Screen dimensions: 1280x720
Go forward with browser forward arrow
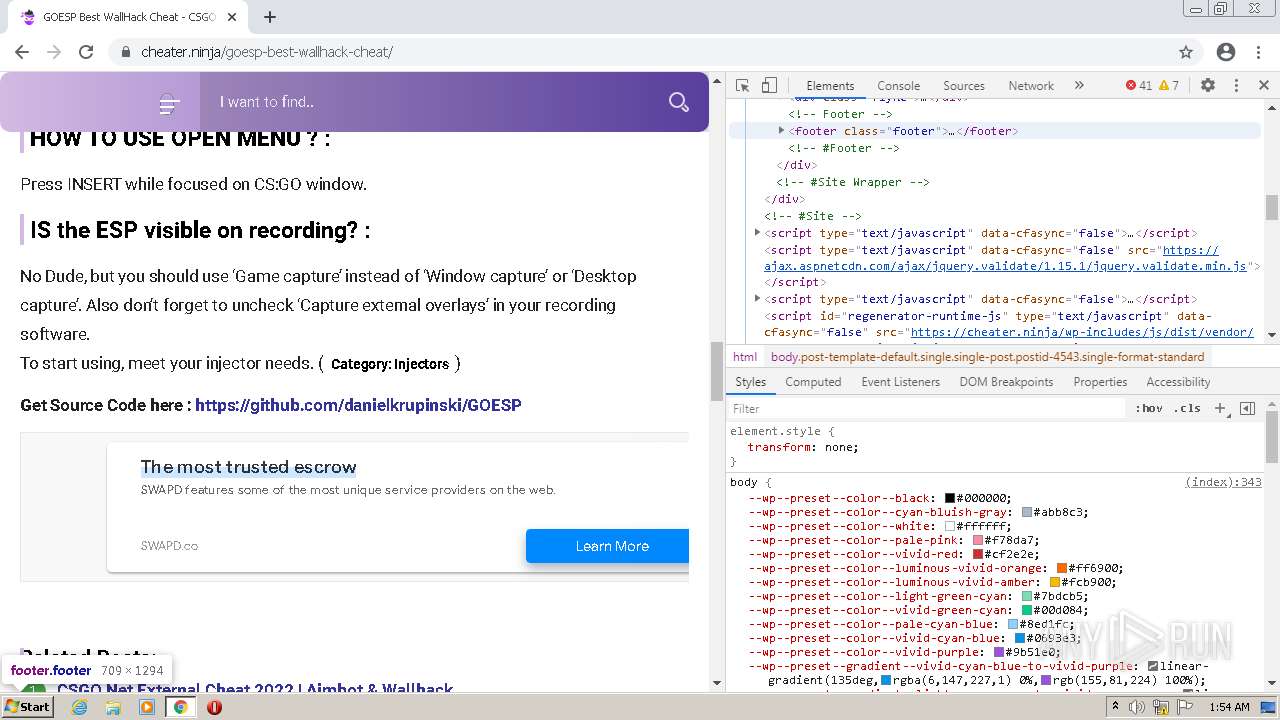54,52
